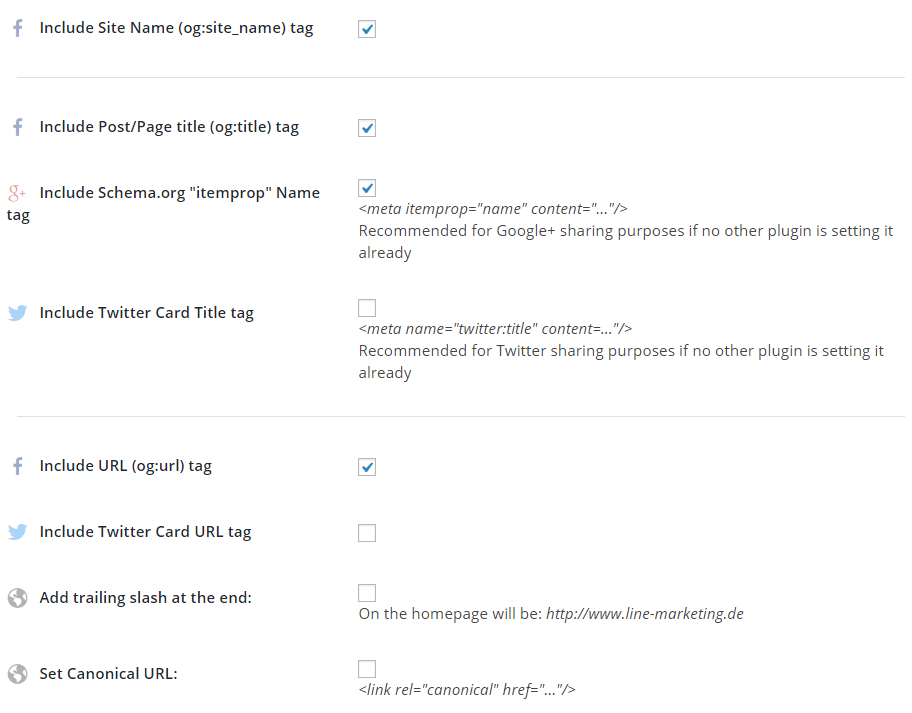Click the Set Canonical URL label text
Viewport: 912px width, 713px height.
(x=108, y=673)
